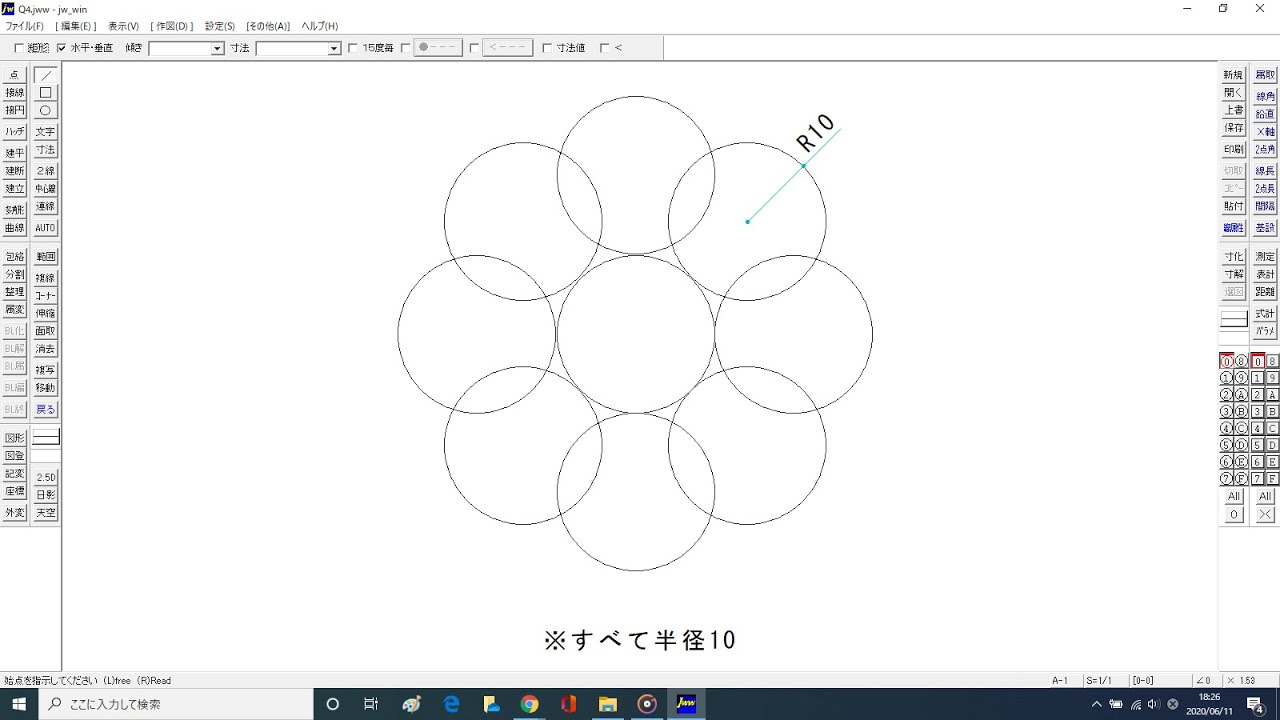Select the 複写 copy tool
The width and height of the screenshot is (1280, 720).
[x=45, y=370]
